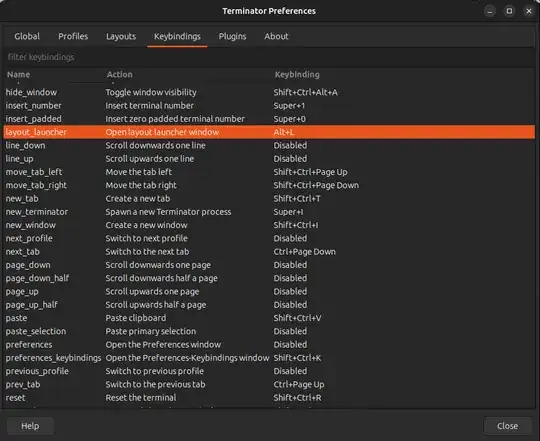Sort by the Keybinding column header
Image resolution: width=540 pixels, height=441 pixels.
(297, 75)
